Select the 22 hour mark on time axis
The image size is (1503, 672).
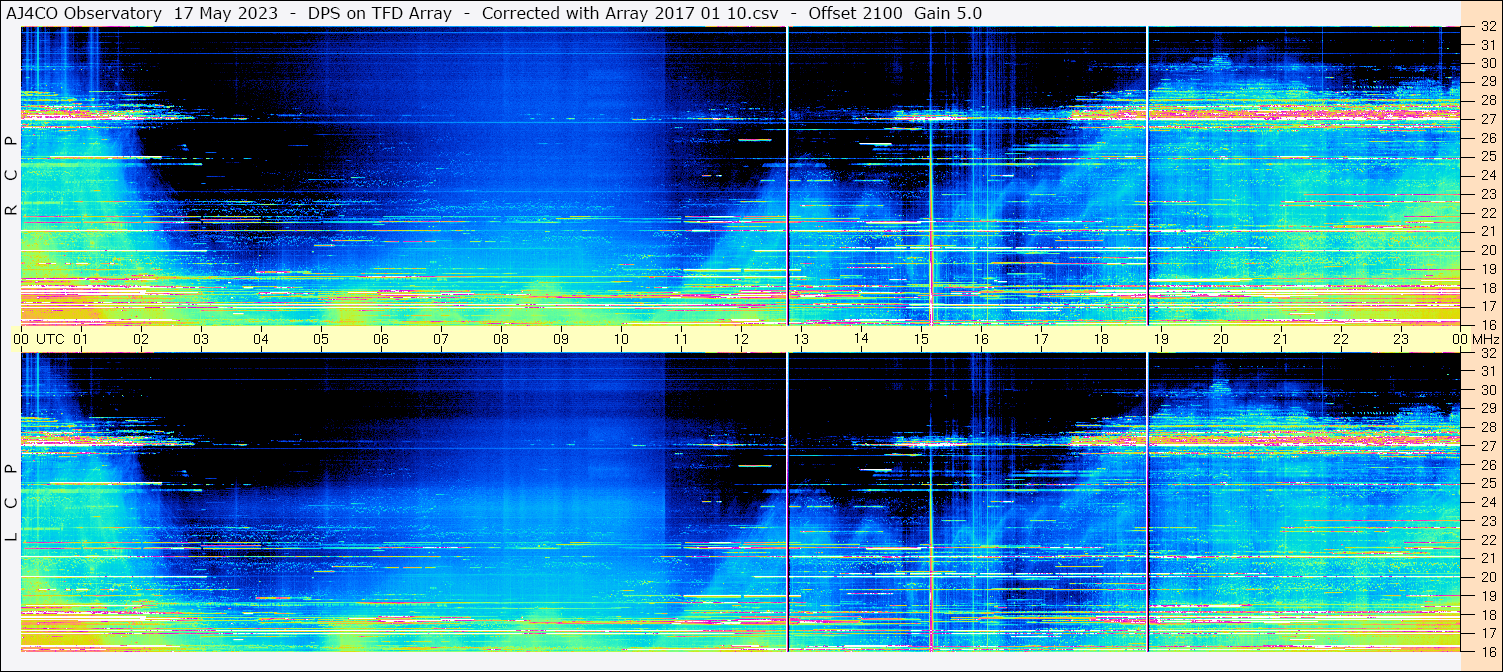point(1341,339)
